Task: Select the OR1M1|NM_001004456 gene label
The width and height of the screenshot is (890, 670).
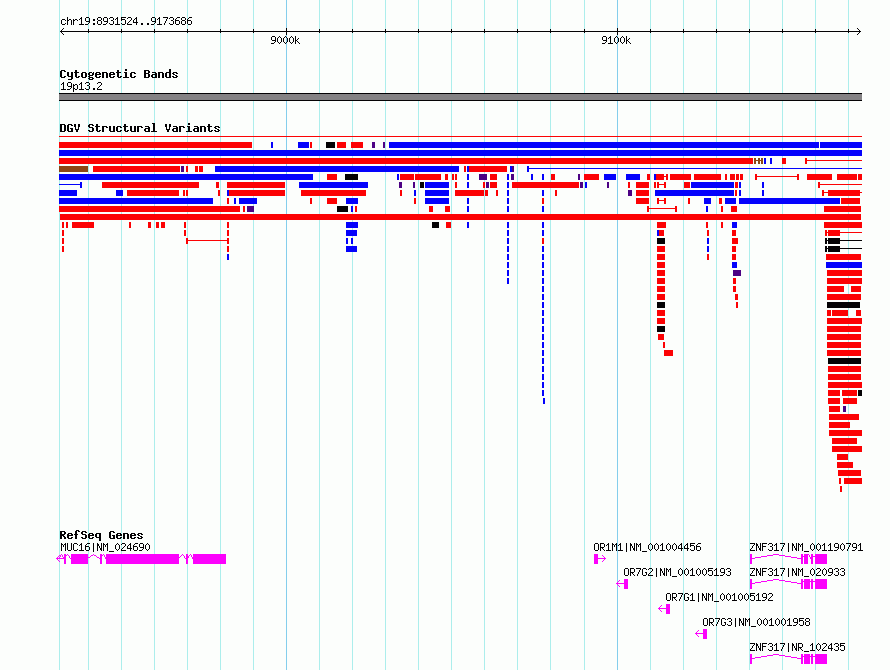Action: point(647,547)
